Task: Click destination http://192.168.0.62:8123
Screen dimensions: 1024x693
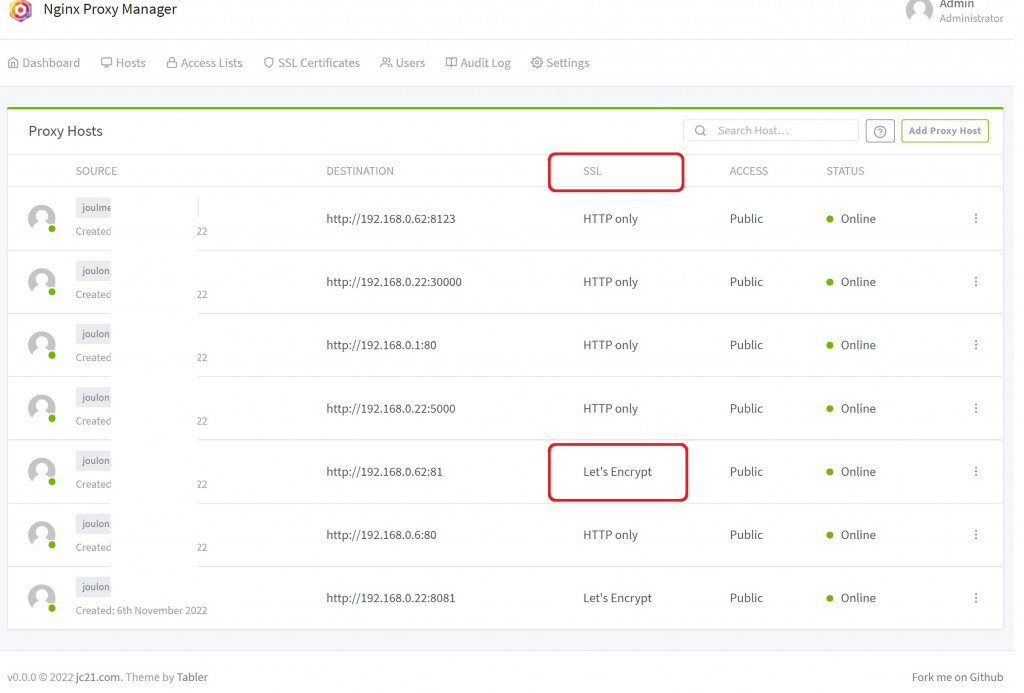Action: 391,219
